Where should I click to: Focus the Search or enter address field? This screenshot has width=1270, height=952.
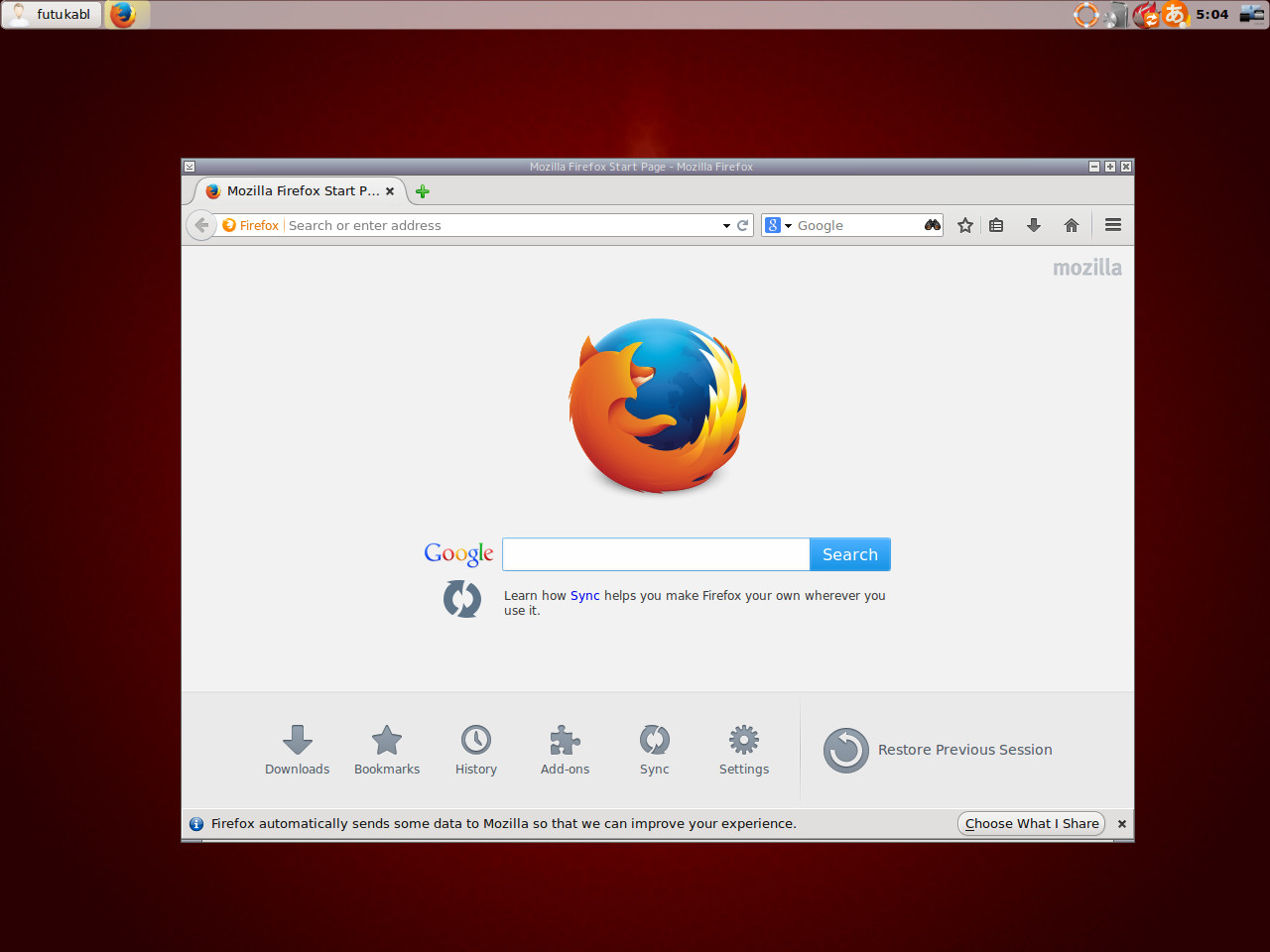click(501, 225)
